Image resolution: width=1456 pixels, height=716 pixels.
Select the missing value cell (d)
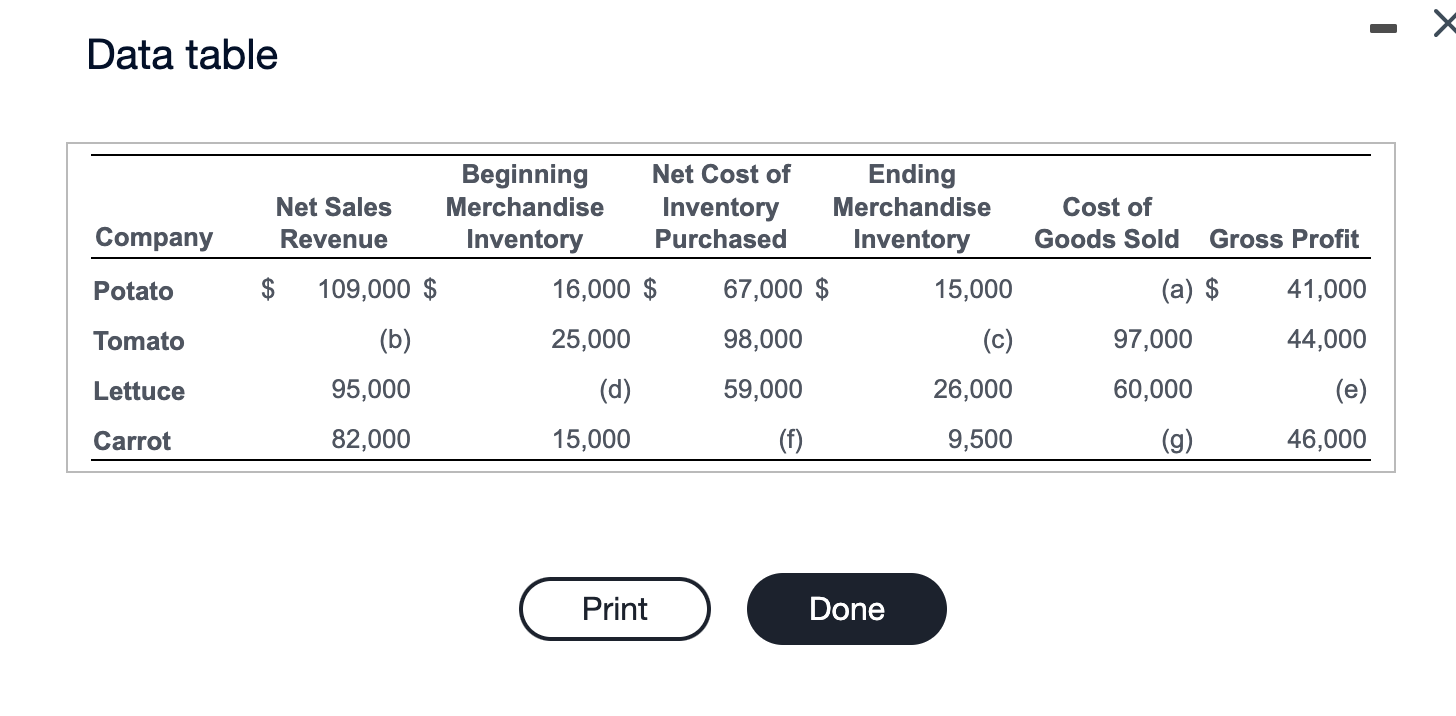pyautogui.click(x=615, y=390)
